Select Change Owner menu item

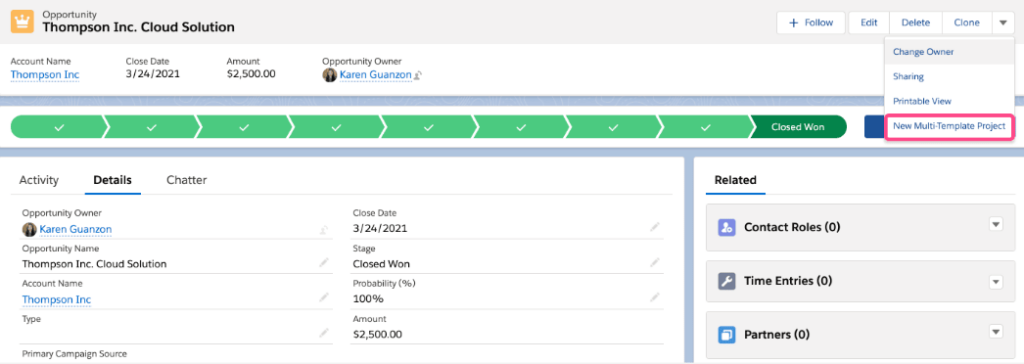click(950, 52)
